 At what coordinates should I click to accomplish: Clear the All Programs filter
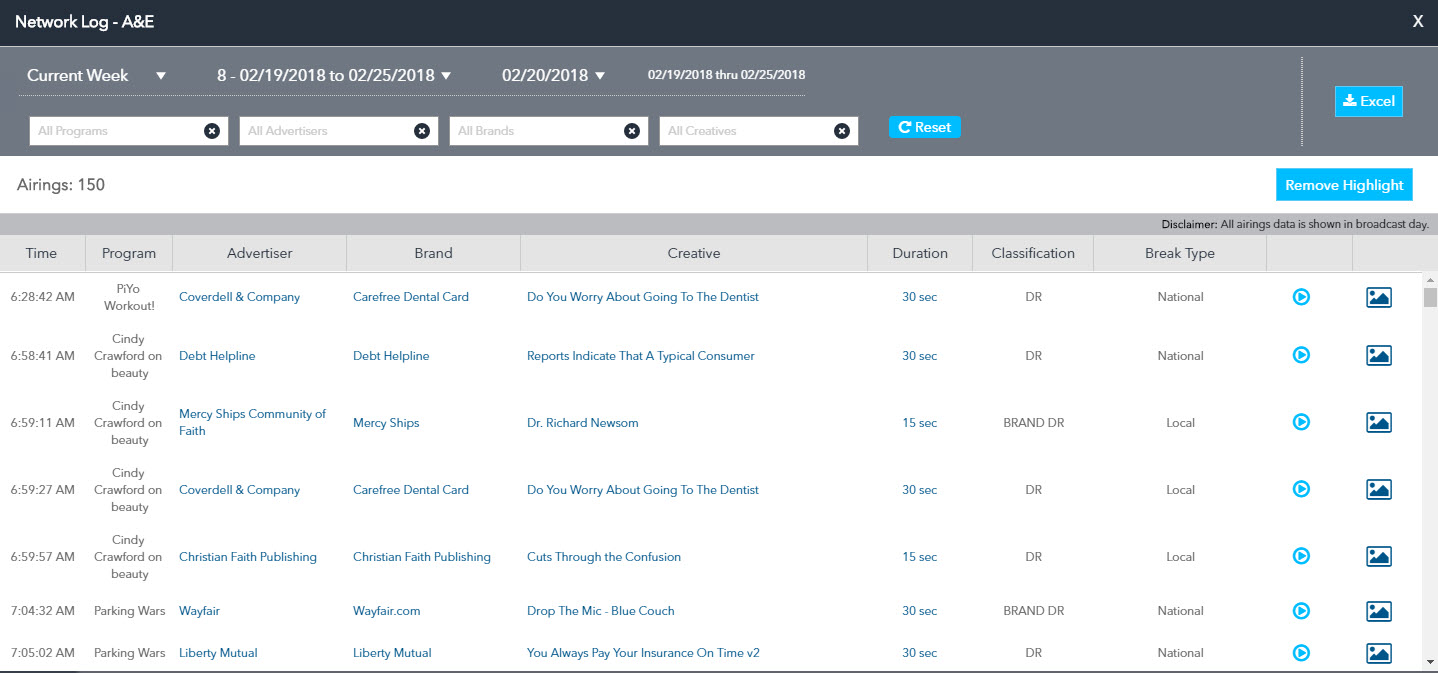tap(212, 131)
